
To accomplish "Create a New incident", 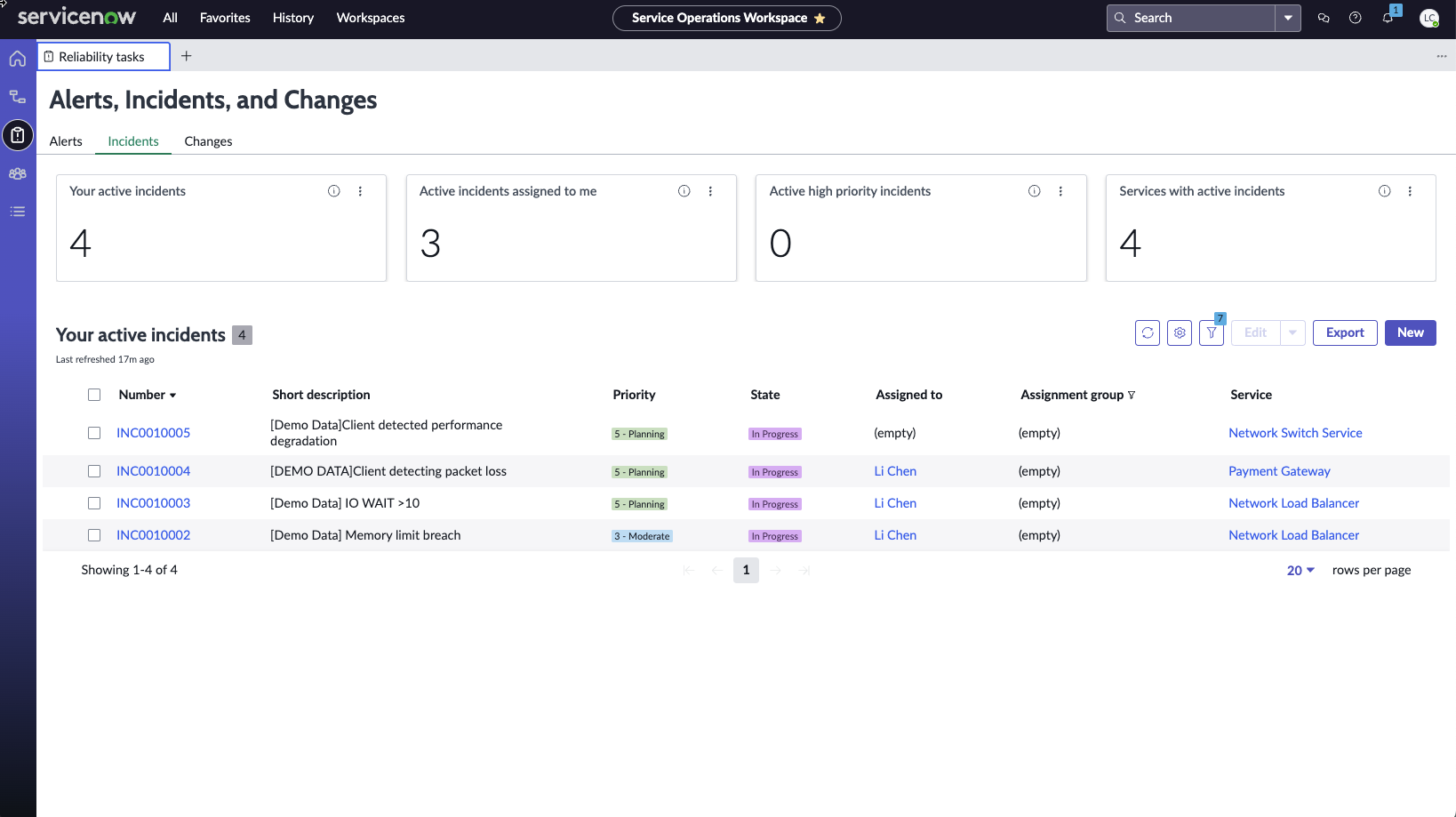I will 1411,332.
